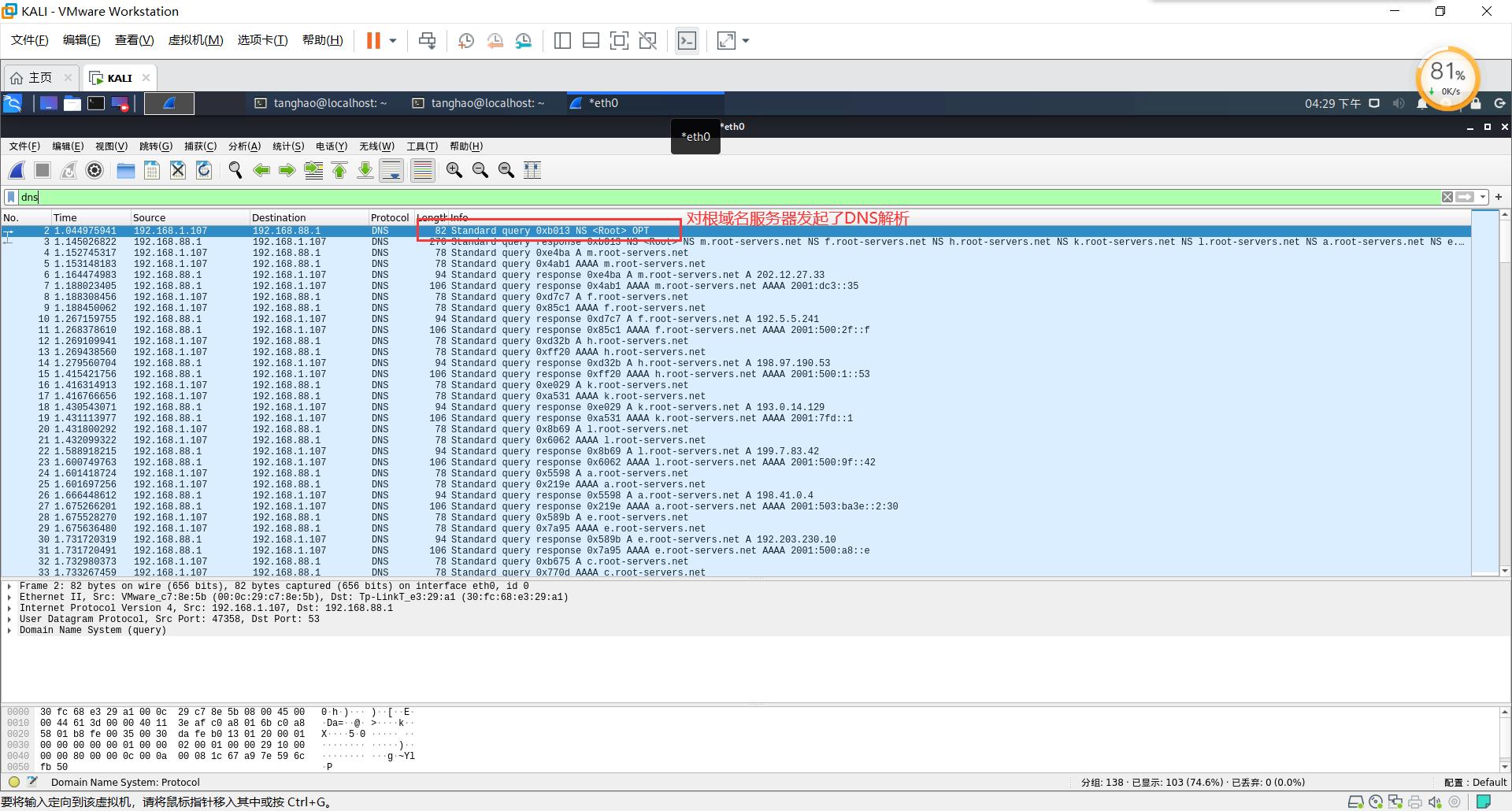The height and width of the screenshot is (811, 1512).
Task: Stop the running packet capture
Action: pos(43,170)
